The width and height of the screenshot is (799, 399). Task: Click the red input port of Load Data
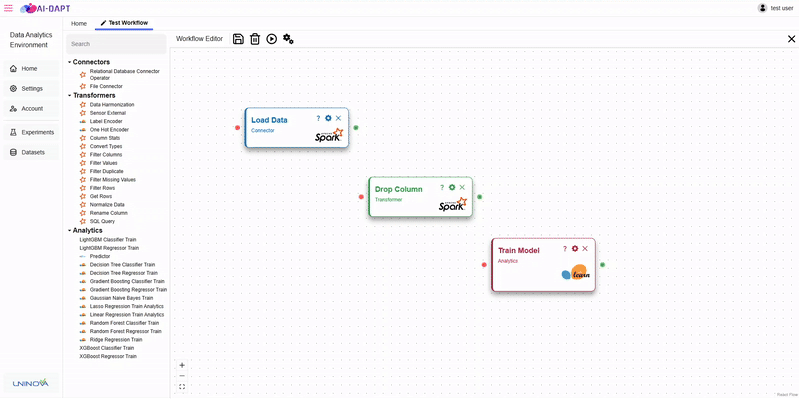coord(237,127)
